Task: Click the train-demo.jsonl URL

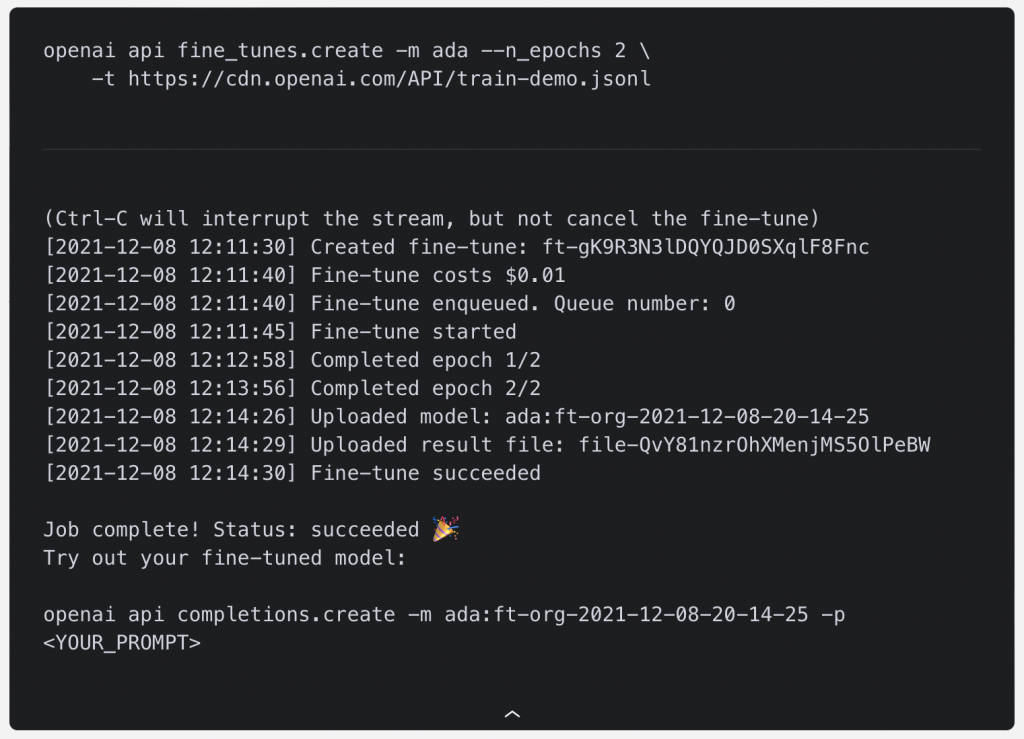Action: pyautogui.click(x=389, y=79)
